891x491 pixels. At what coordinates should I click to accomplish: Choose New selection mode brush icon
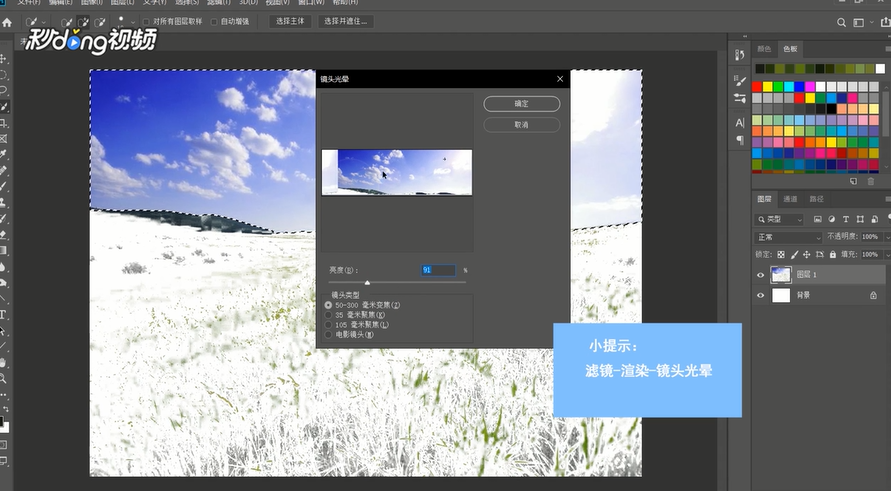tap(66, 22)
